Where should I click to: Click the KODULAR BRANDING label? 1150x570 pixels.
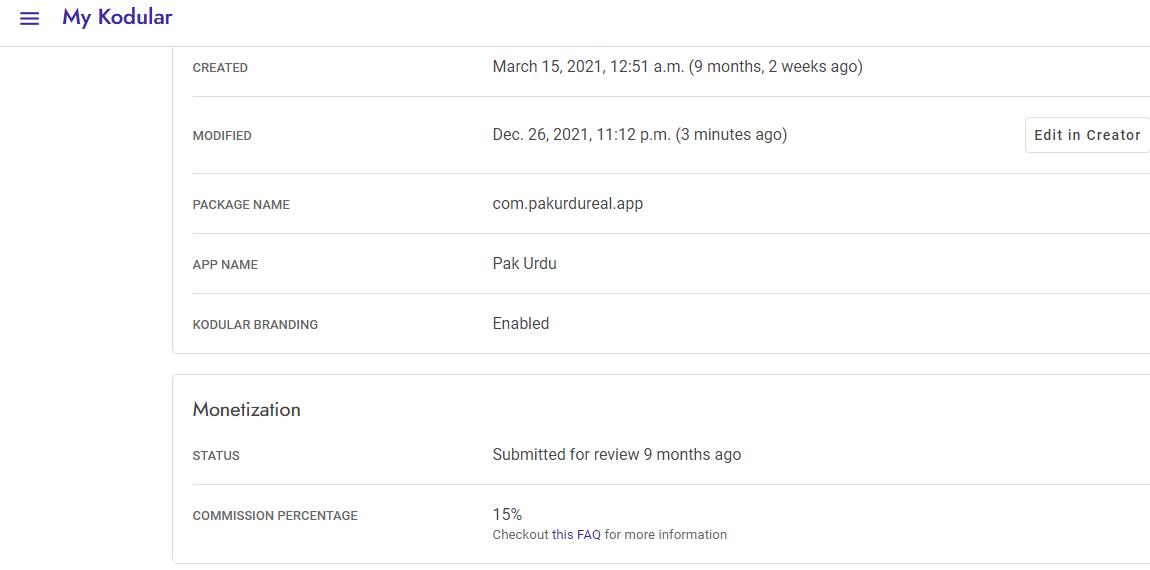[x=255, y=325]
